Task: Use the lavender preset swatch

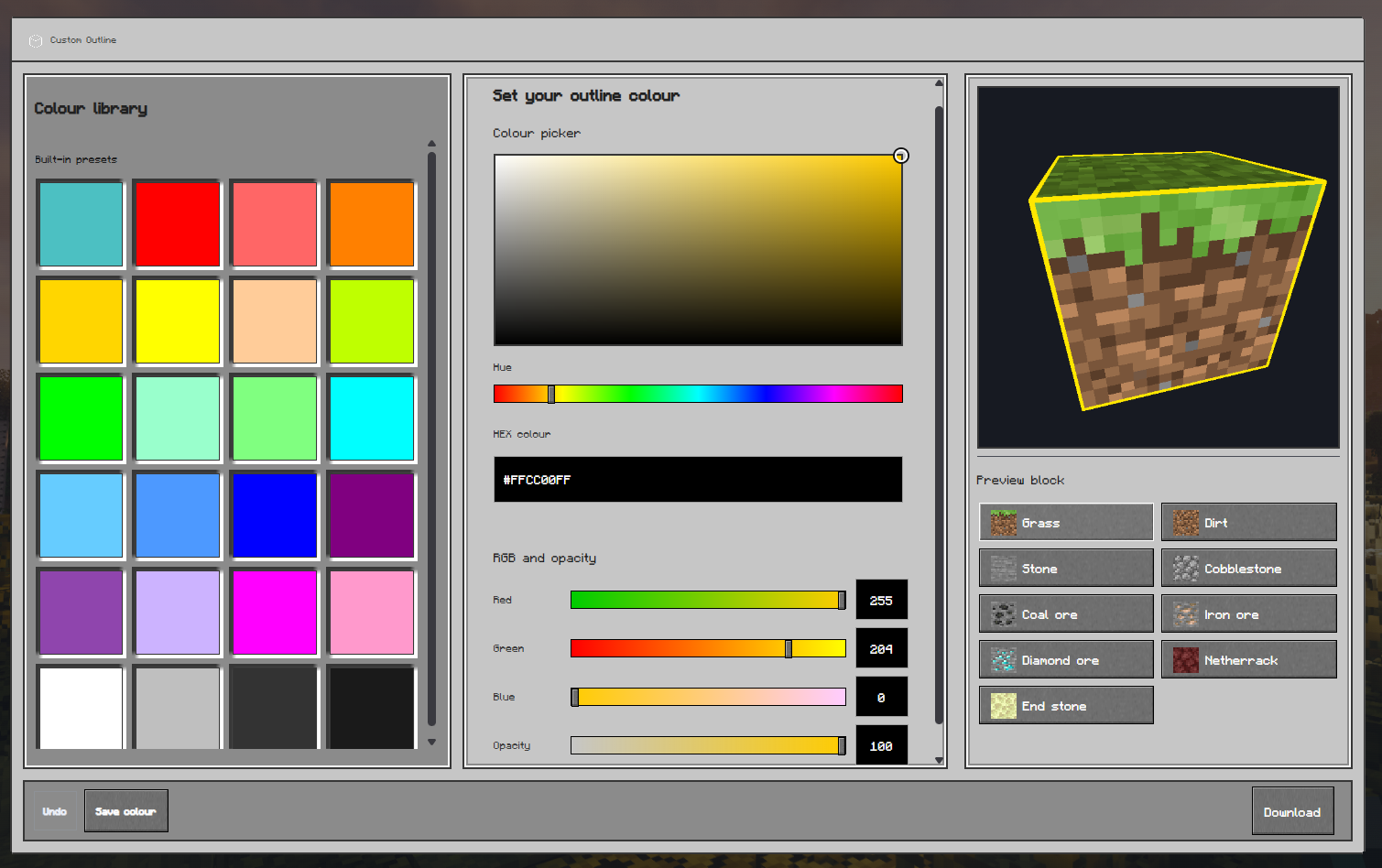Action: (x=178, y=612)
